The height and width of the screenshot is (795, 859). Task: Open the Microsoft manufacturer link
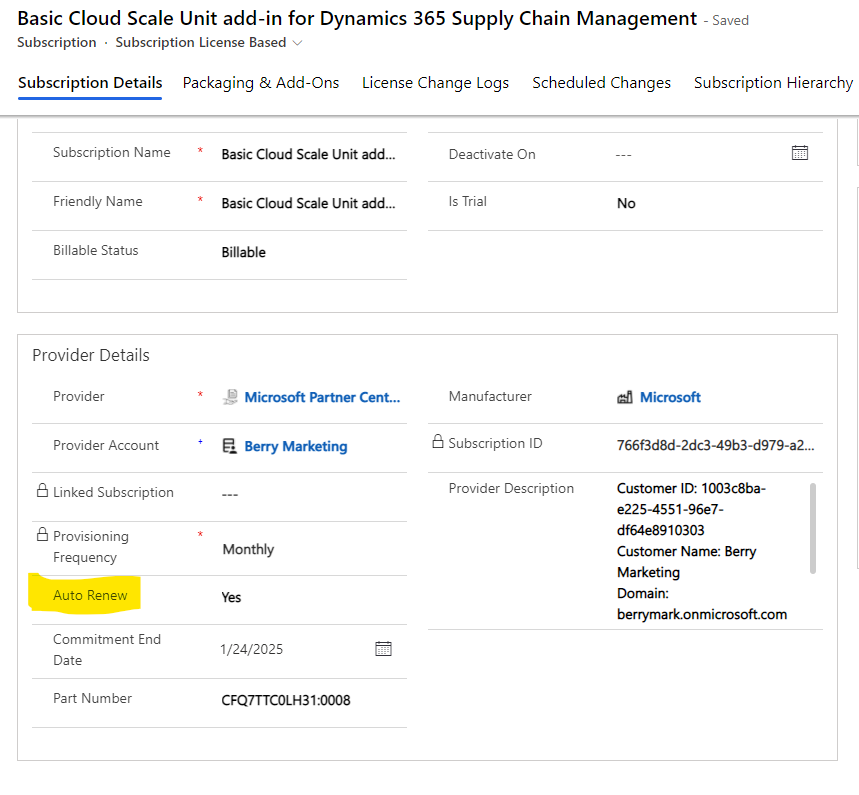click(x=670, y=397)
